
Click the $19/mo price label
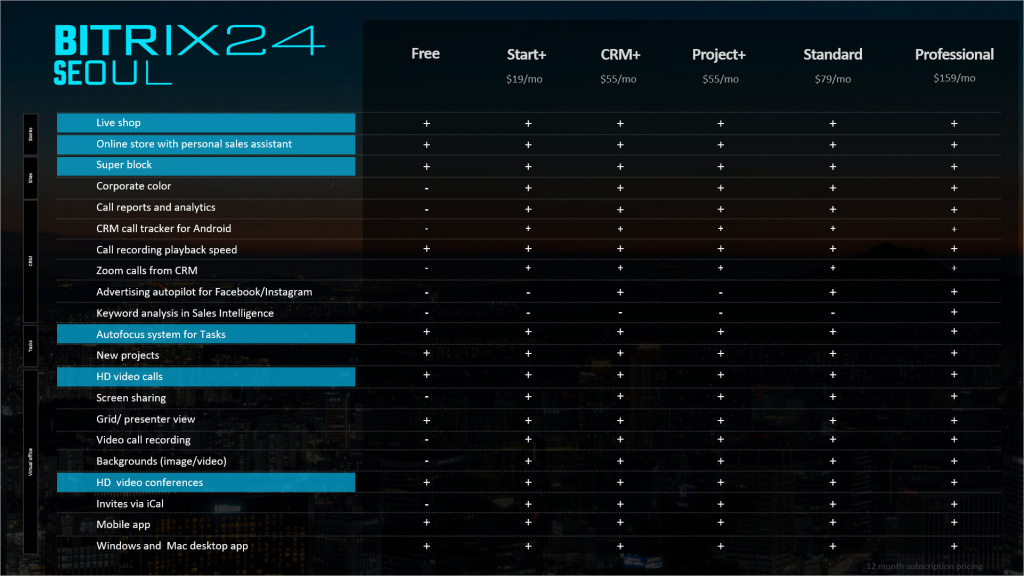pos(524,79)
